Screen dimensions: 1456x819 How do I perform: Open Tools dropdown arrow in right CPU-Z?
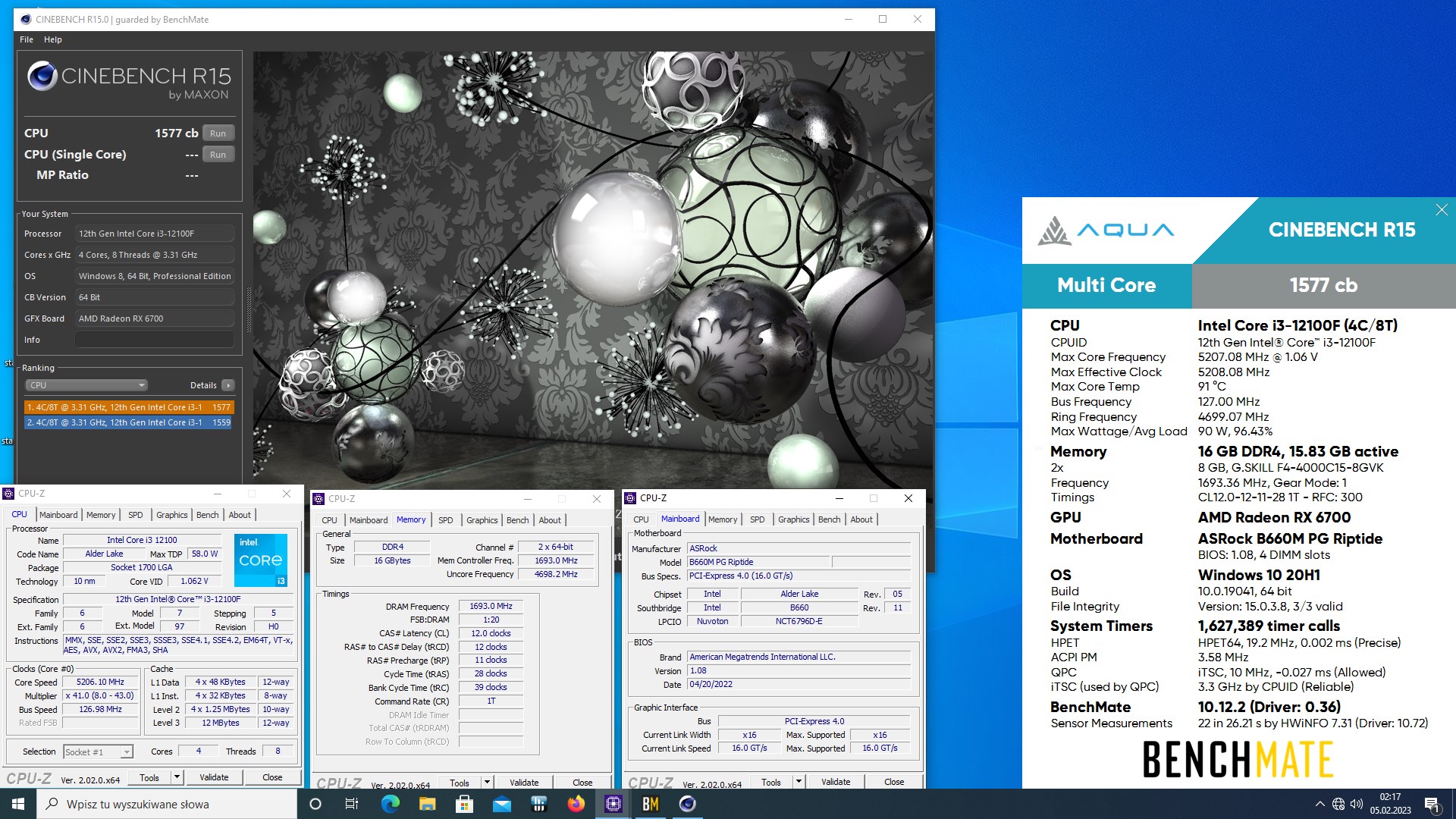(x=799, y=782)
